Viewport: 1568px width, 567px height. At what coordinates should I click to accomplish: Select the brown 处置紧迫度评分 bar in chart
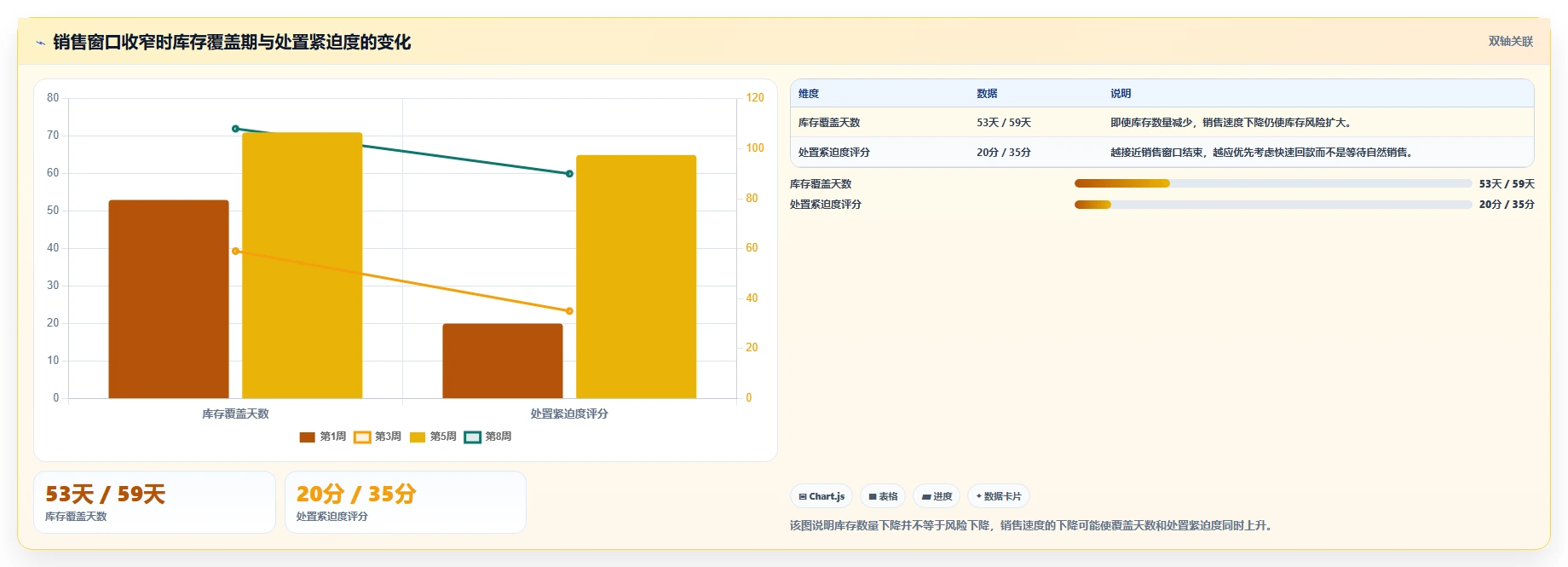503,361
